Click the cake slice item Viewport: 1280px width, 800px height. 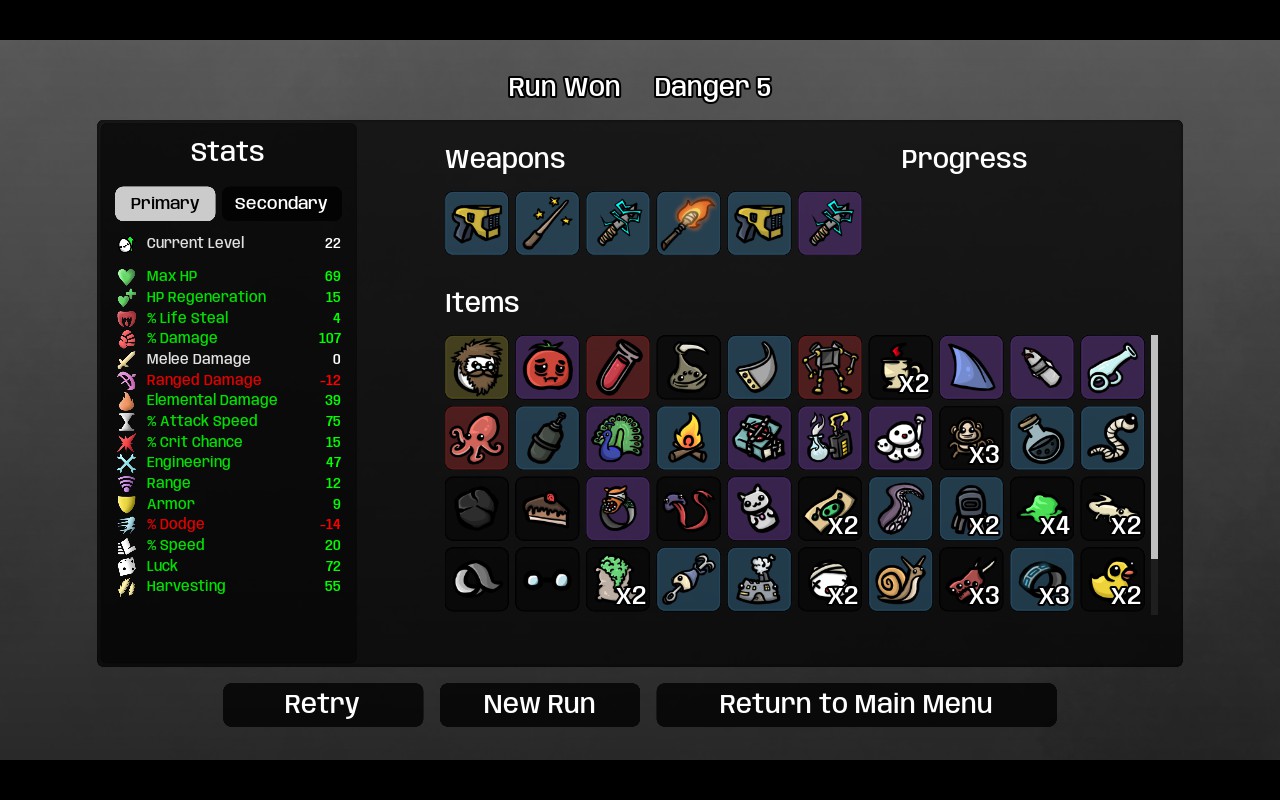click(547, 509)
